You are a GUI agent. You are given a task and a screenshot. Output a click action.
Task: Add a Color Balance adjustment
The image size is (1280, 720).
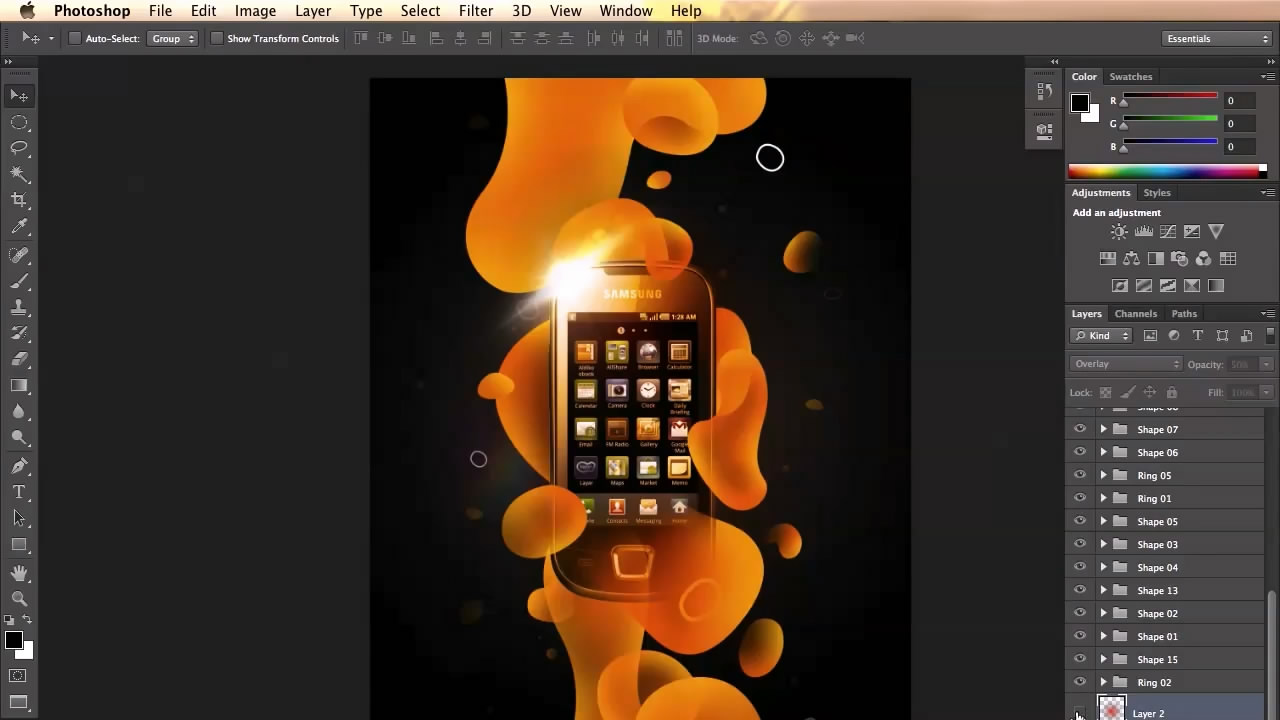click(1131, 258)
